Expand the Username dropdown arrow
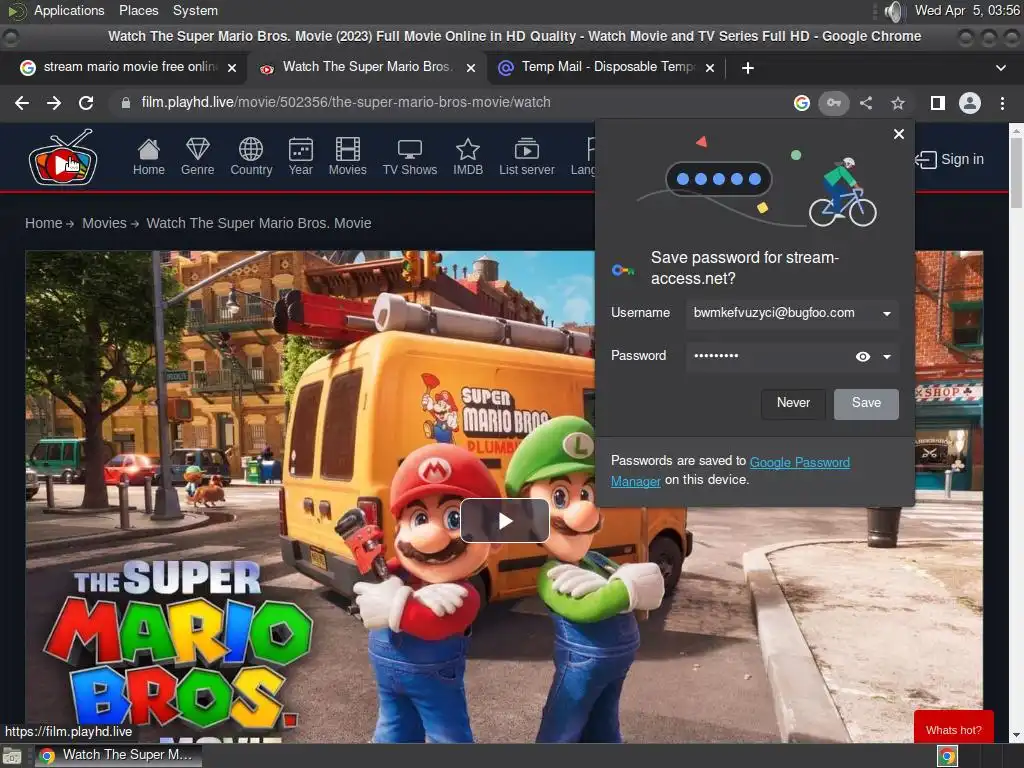 886,313
